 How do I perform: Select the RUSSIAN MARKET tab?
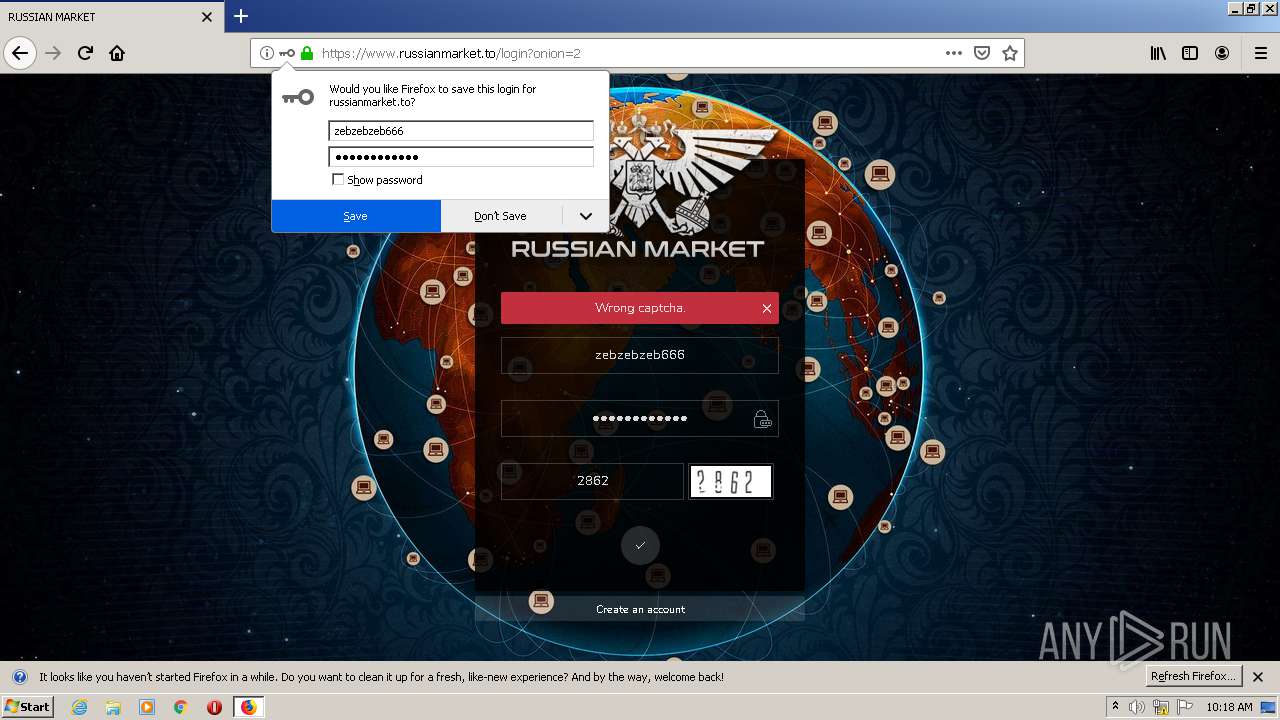click(110, 17)
